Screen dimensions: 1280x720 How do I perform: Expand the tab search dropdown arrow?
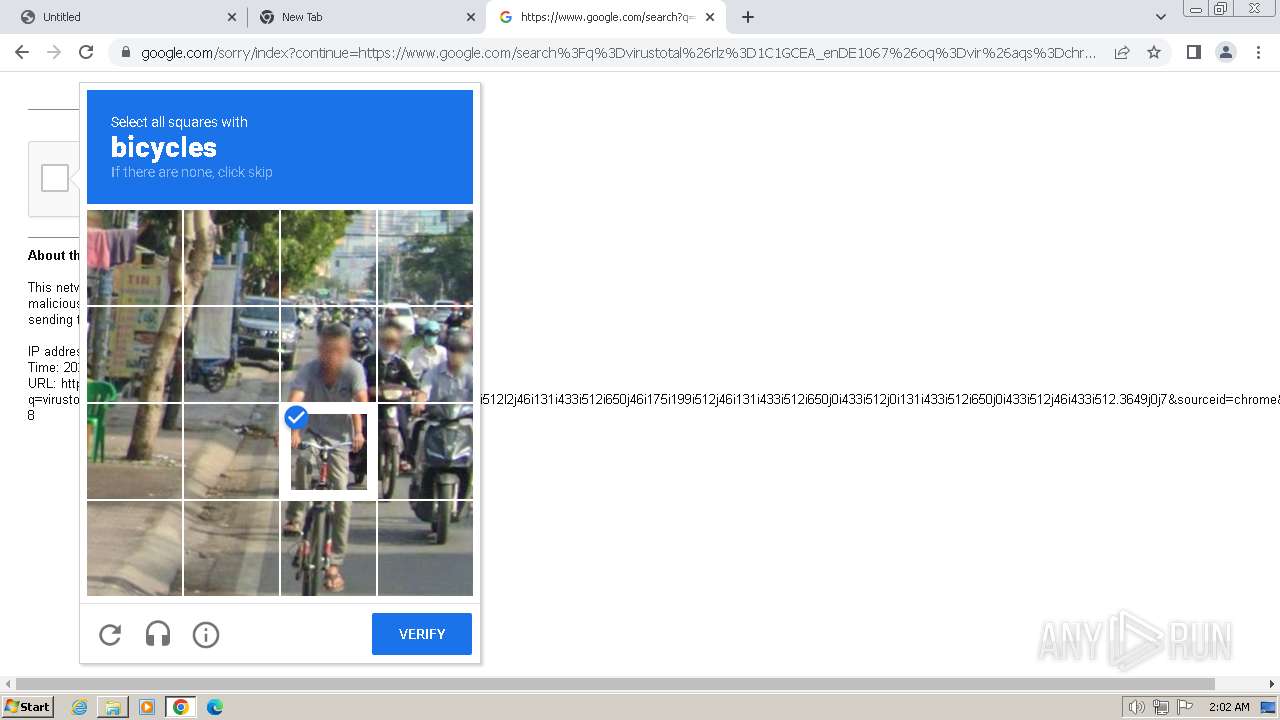click(x=1160, y=17)
